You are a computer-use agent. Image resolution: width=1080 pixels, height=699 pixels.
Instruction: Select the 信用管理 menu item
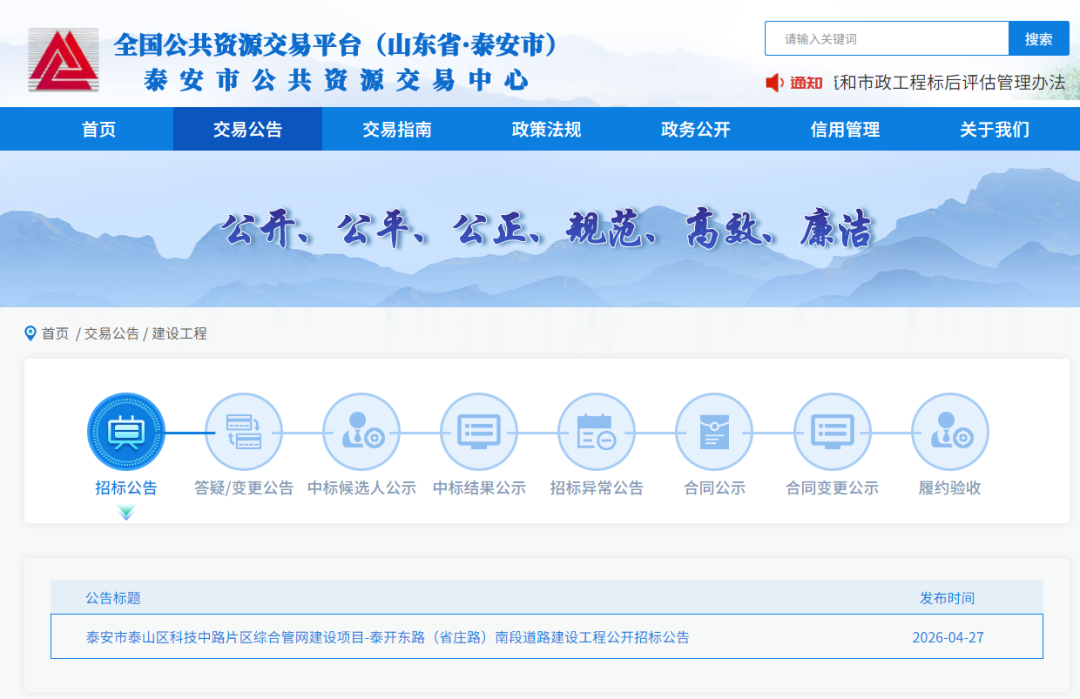coord(845,129)
